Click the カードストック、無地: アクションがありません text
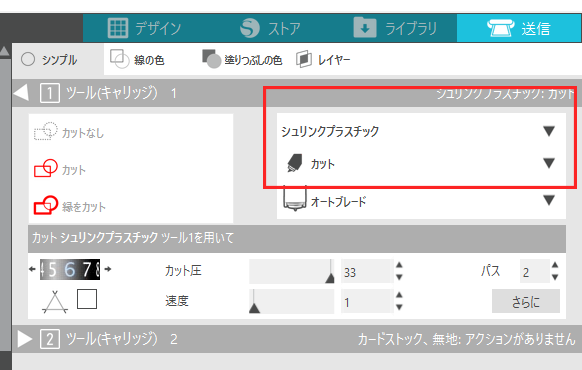The height and width of the screenshot is (370, 582). coord(466,339)
